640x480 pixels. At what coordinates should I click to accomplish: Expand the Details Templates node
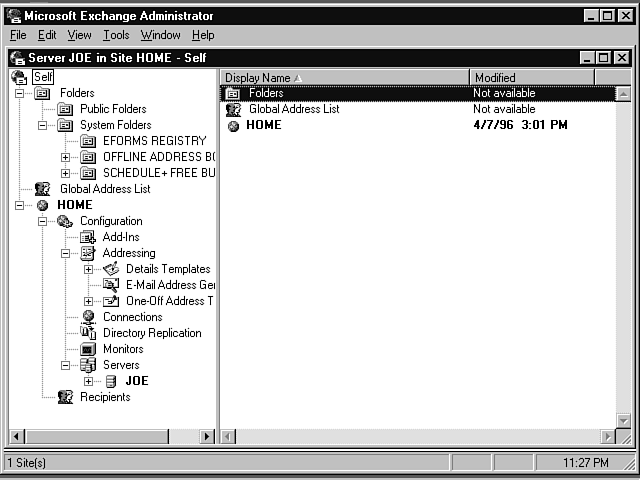[89, 269]
